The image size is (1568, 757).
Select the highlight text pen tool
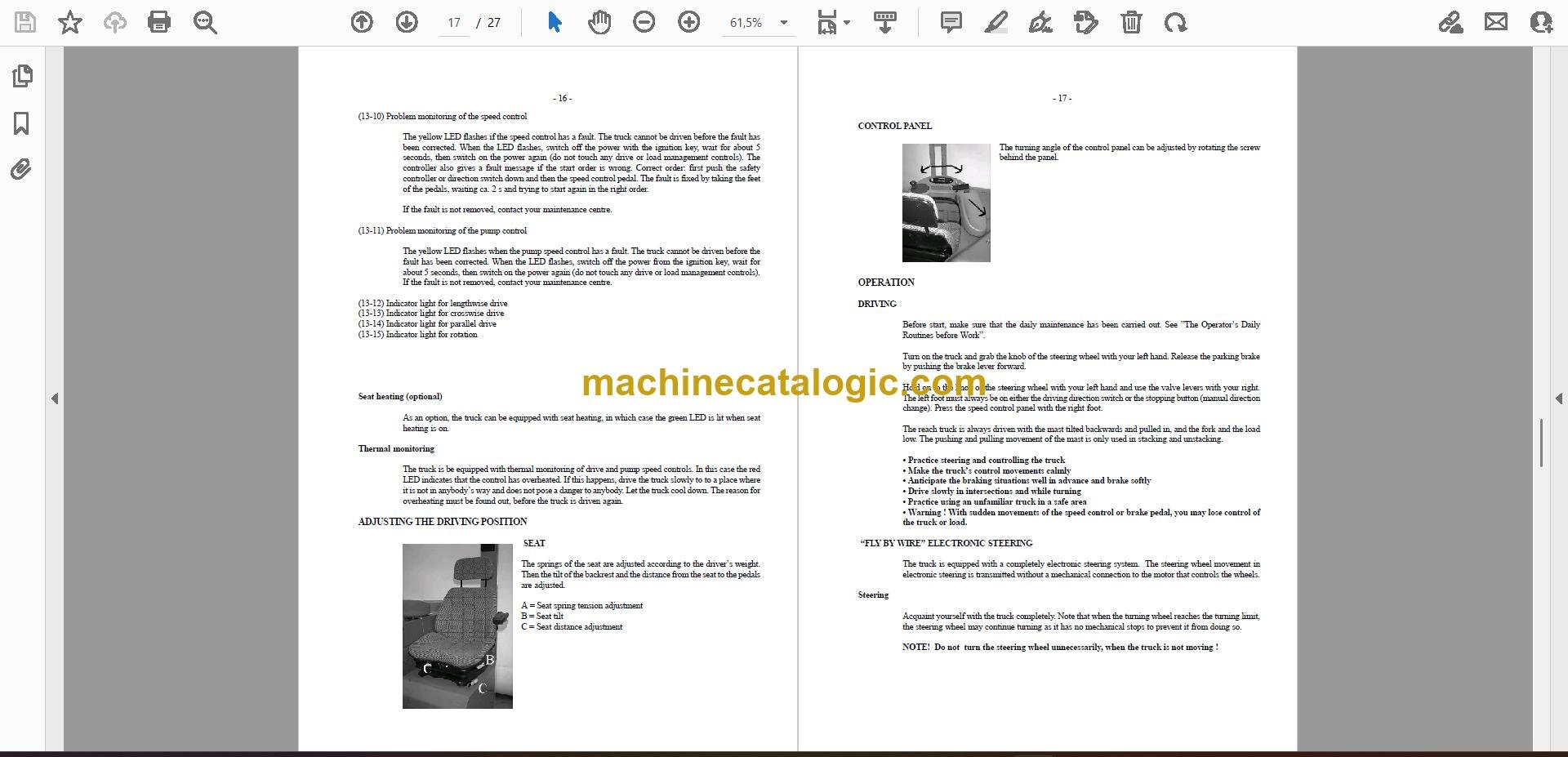coord(996,22)
